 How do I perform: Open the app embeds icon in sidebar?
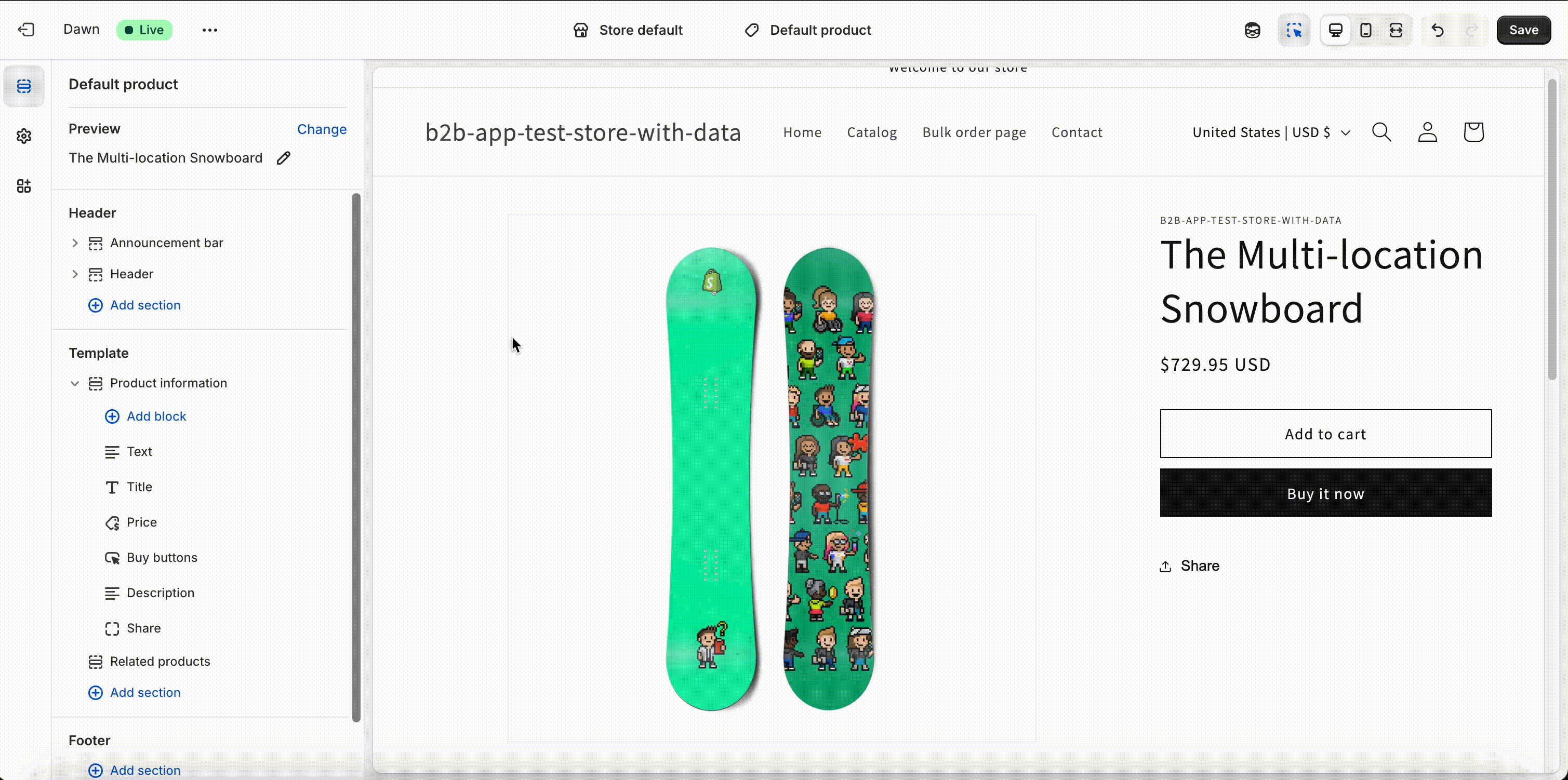[x=24, y=185]
